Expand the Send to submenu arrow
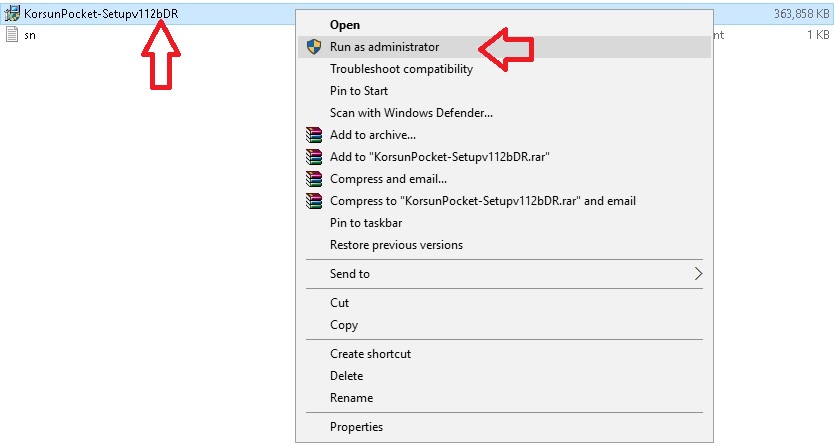The height and width of the screenshot is (447, 835). pos(698,274)
